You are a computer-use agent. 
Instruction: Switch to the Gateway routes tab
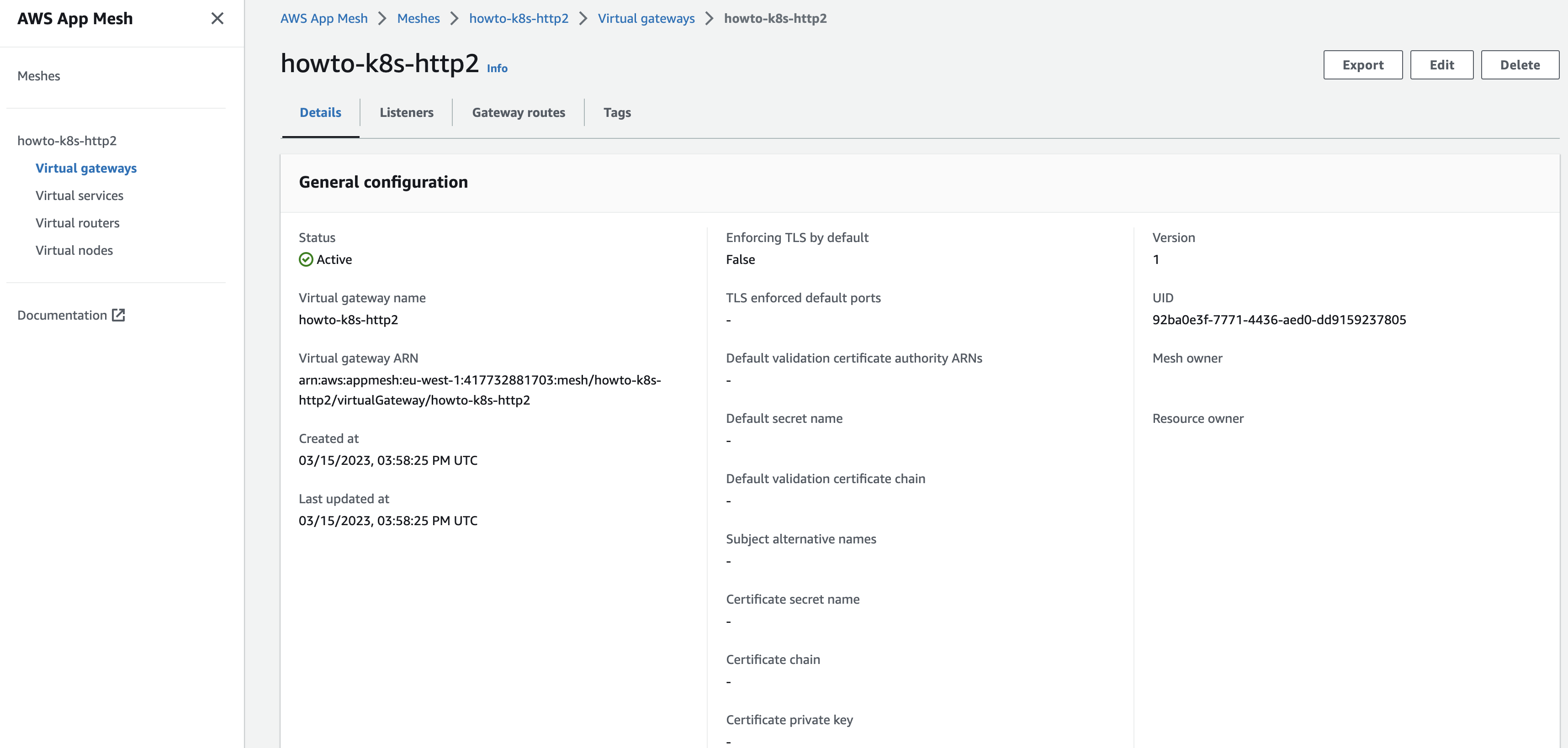point(519,113)
